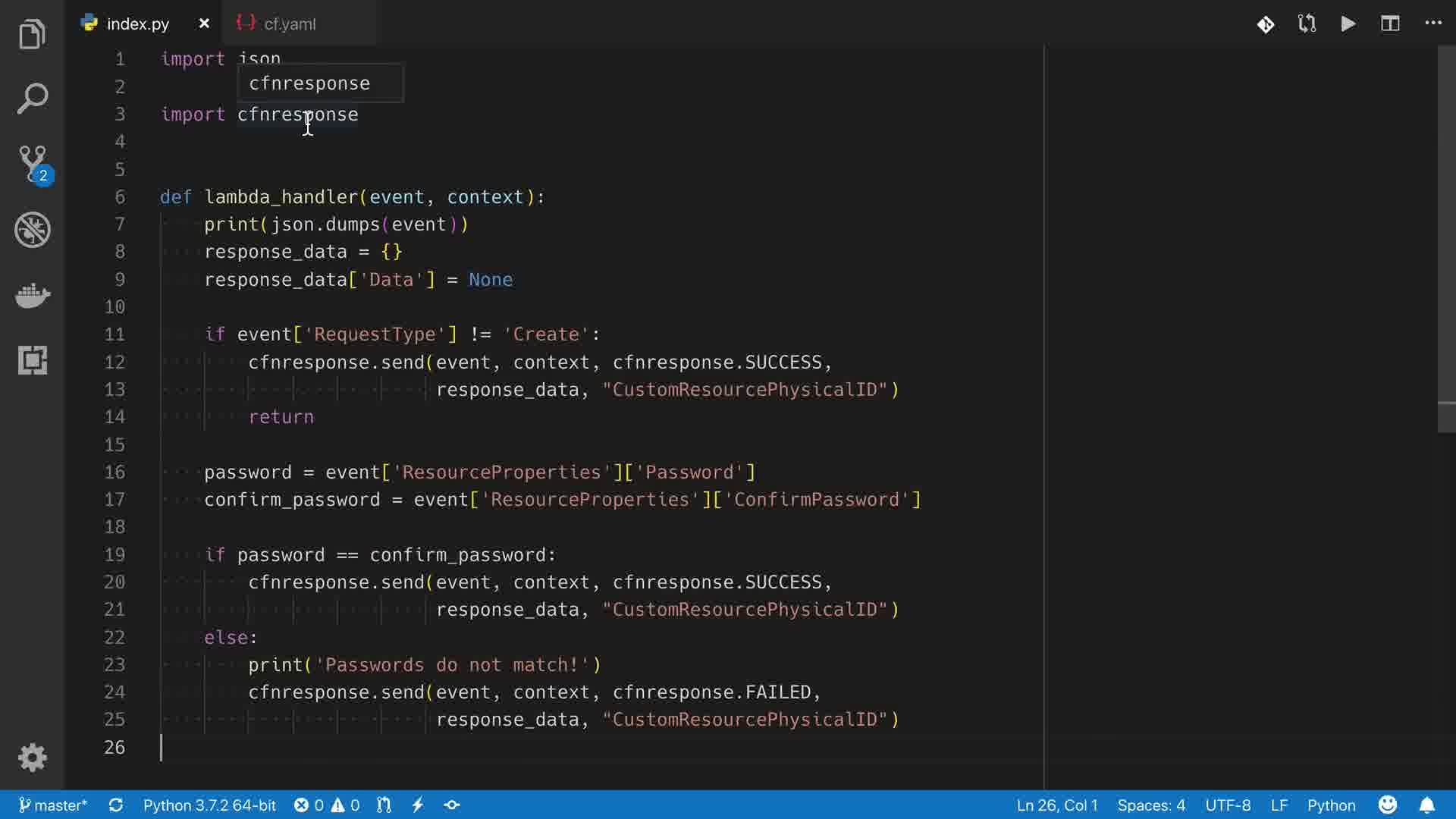Open Source Control view with badge

32,164
